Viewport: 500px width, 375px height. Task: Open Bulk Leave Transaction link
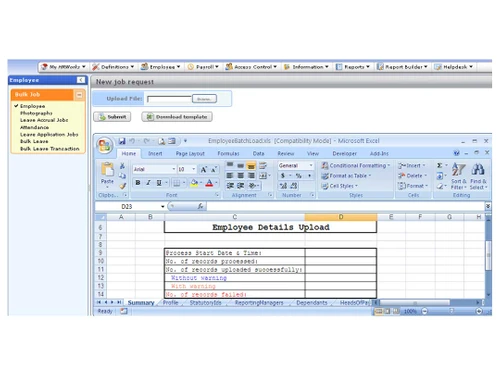click(50, 149)
